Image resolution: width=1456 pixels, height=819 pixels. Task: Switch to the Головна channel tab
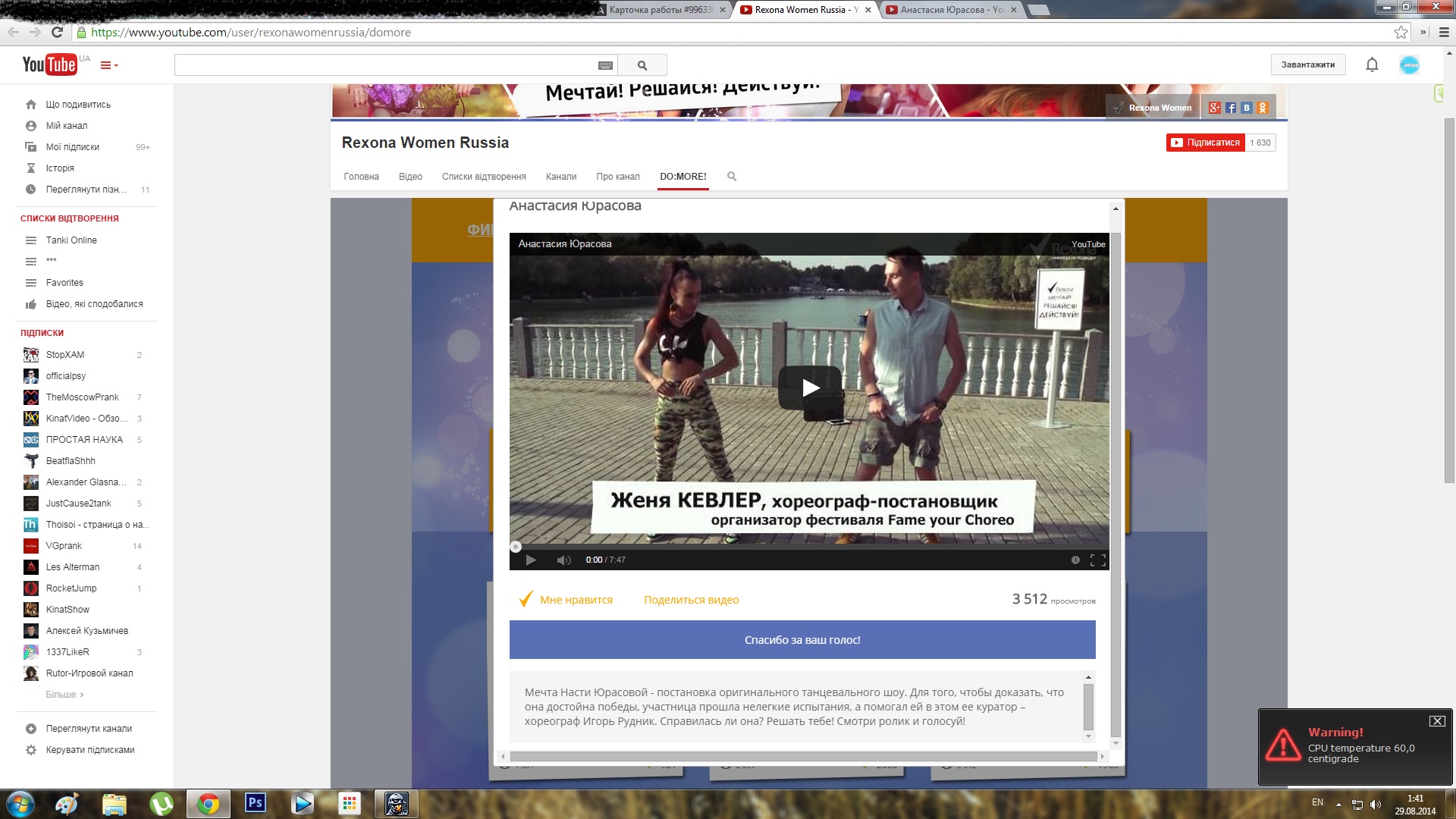point(361,177)
